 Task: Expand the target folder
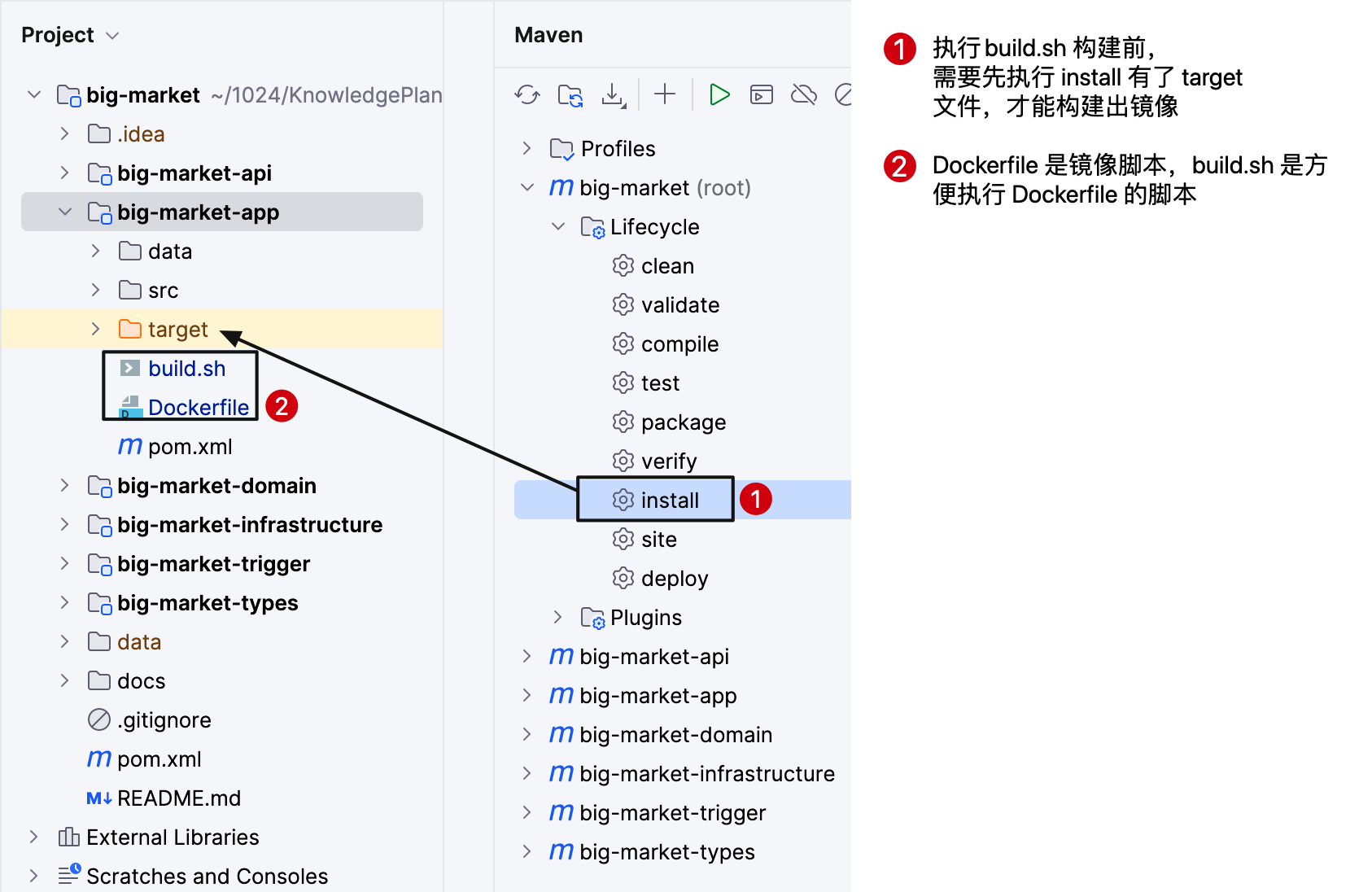(96, 329)
